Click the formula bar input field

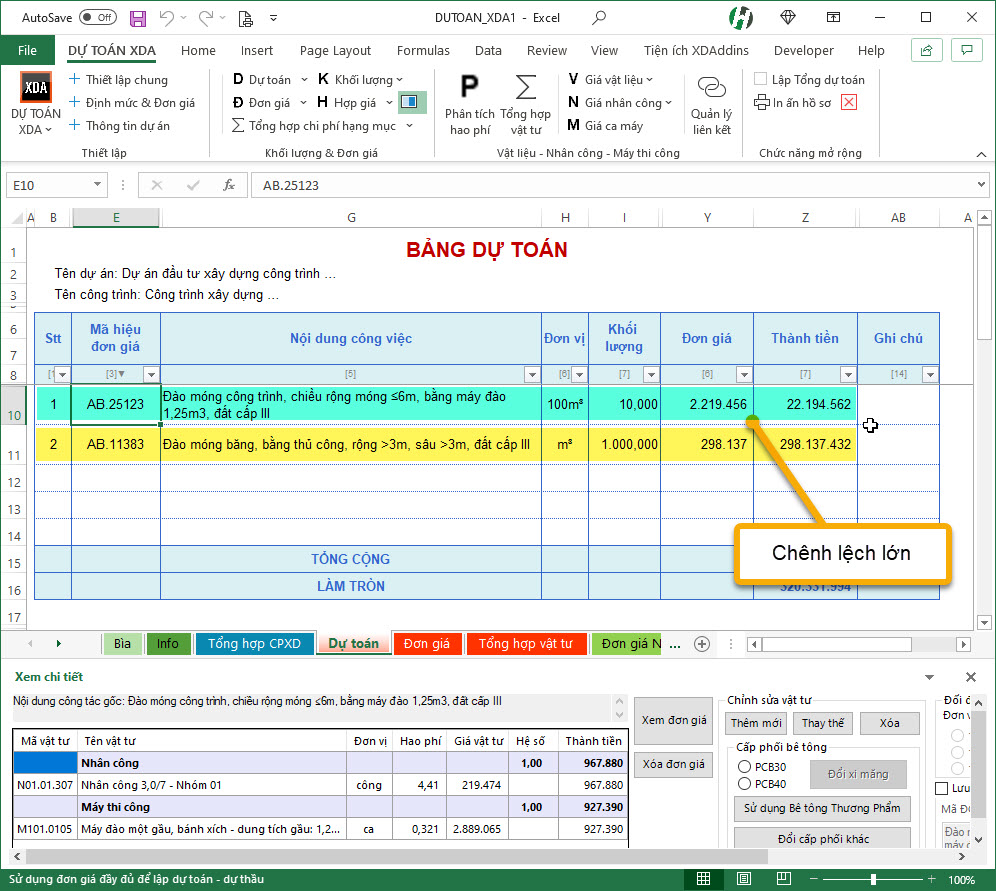pyautogui.click(x=600, y=185)
